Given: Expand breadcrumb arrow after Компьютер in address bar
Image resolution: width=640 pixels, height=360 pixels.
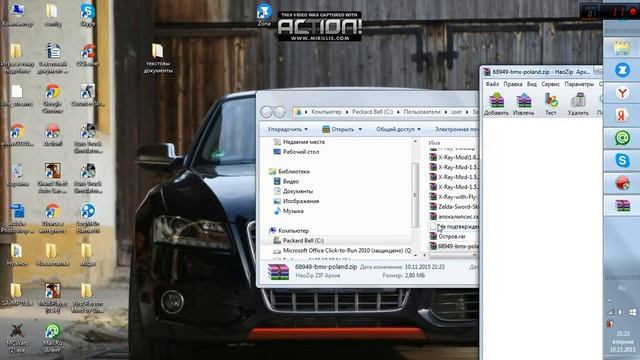Looking at the screenshot, I should [347, 112].
